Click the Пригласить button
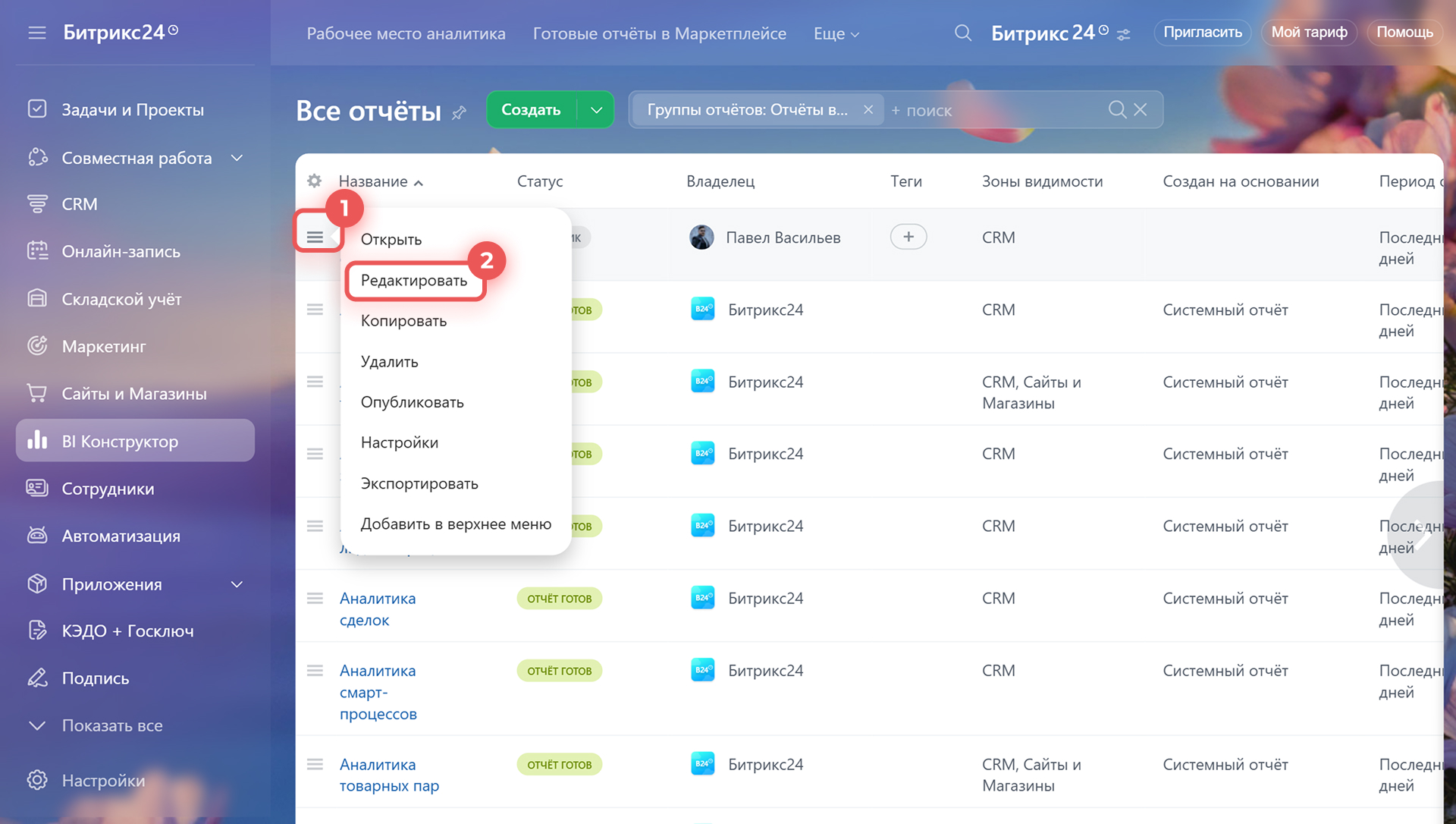Viewport: 1456px width, 824px height. 1203,32
